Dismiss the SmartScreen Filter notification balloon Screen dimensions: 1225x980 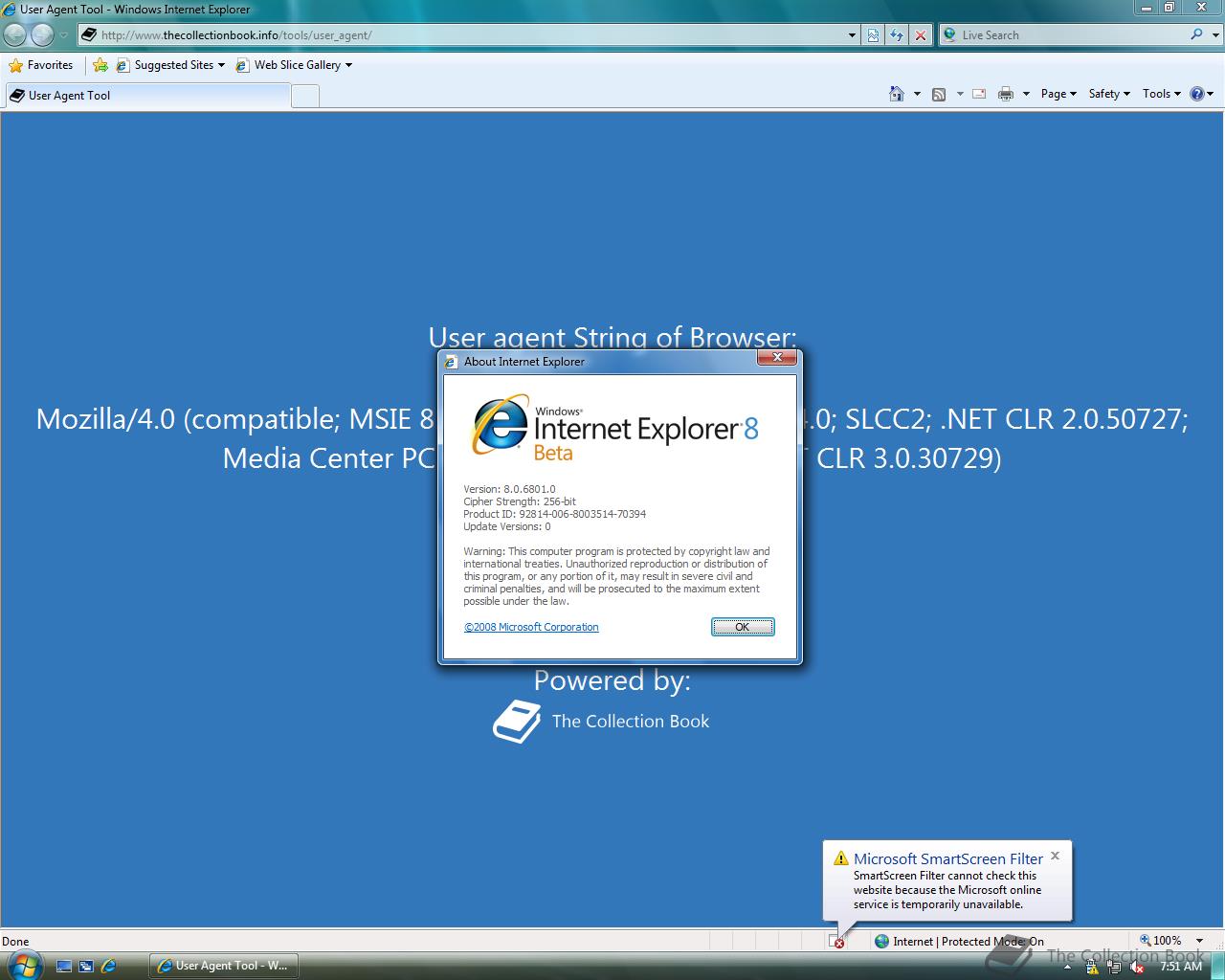point(1055,856)
